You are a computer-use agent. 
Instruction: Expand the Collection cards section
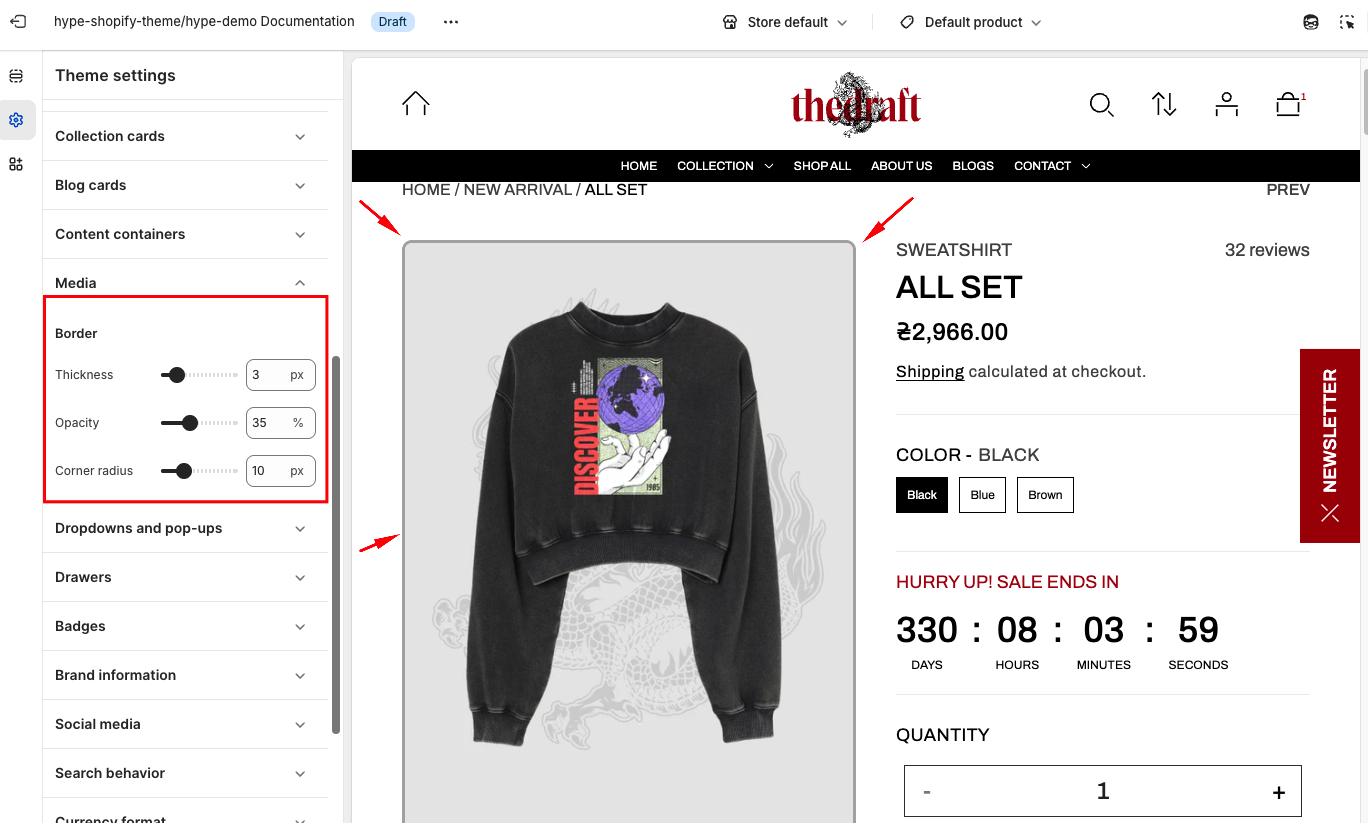185,136
